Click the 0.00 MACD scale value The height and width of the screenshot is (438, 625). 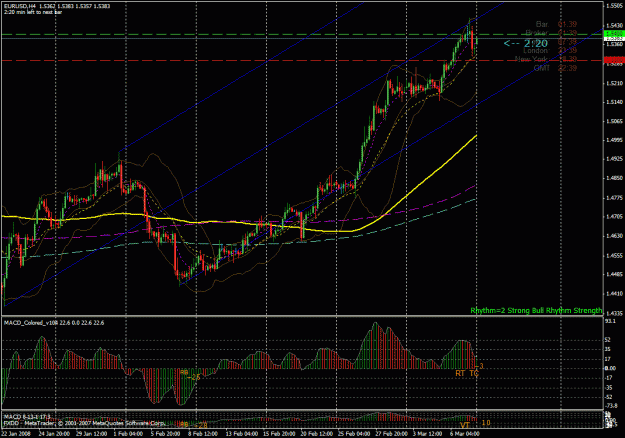coord(610,368)
